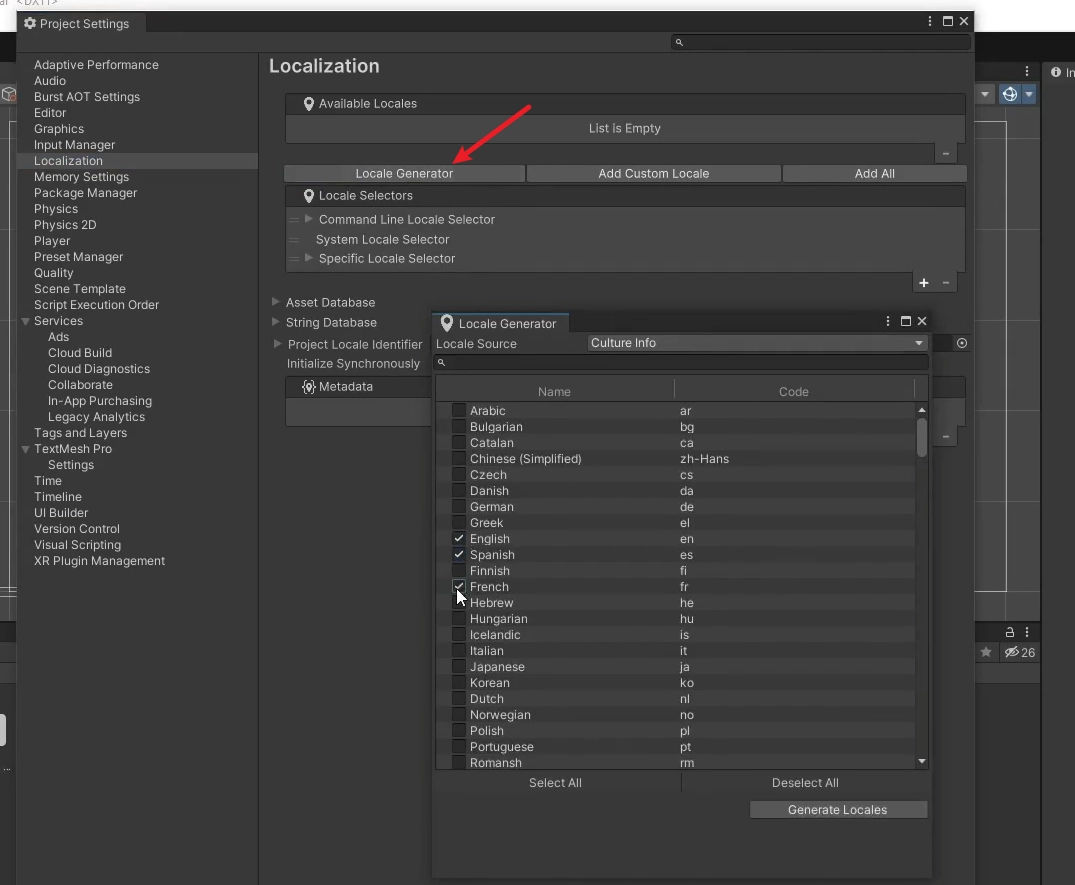Sort locales by Name column header
The image size is (1075, 885).
pos(555,391)
